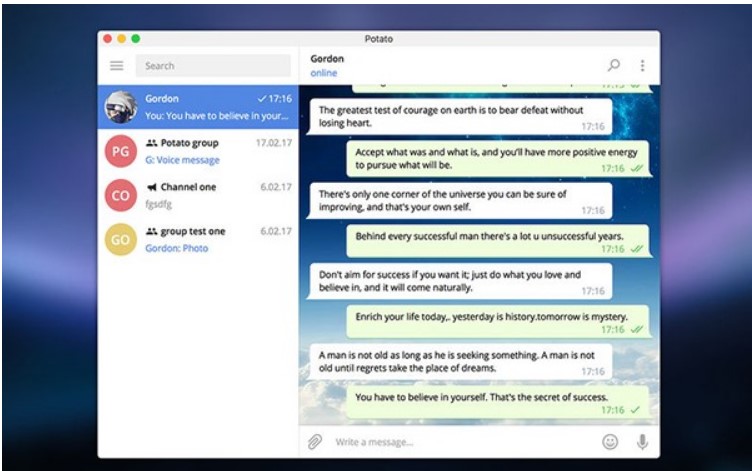Click message 'Behind every successful man'

497,241
